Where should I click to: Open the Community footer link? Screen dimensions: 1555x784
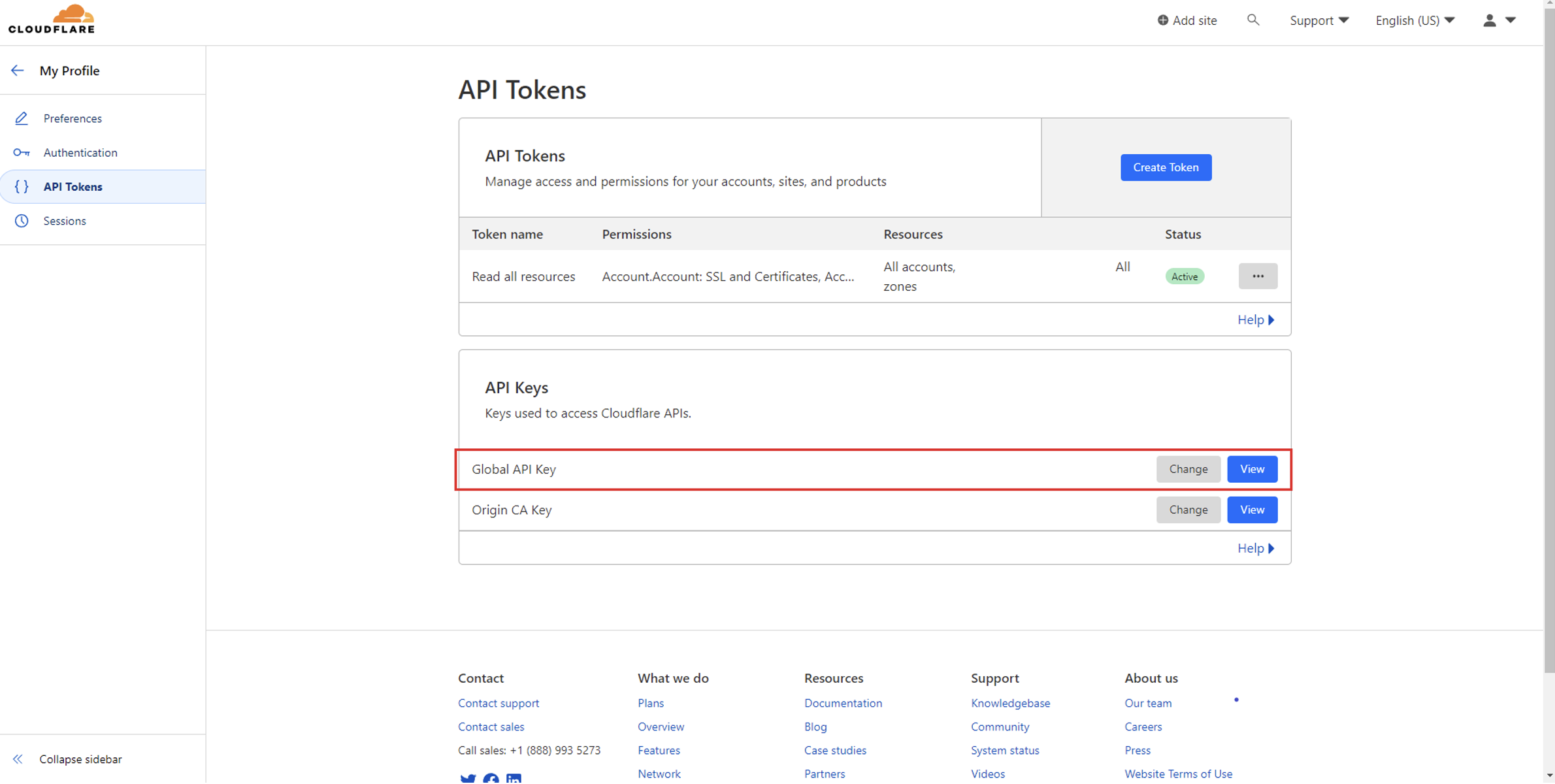pos(1000,727)
